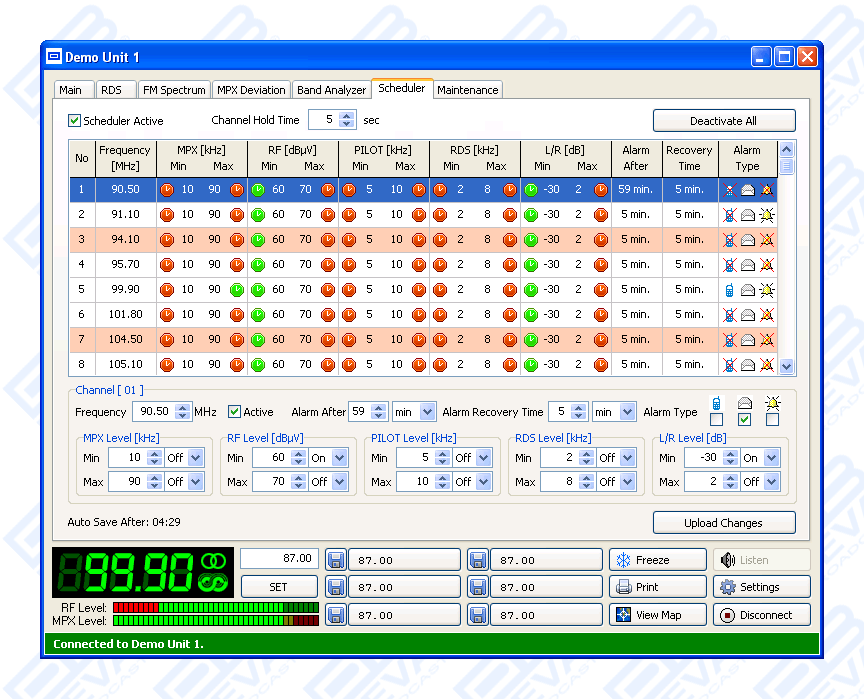Image resolution: width=864 pixels, height=699 pixels.
Task: Click the table scrollbar down arrow
Action: (x=786, y=367)
